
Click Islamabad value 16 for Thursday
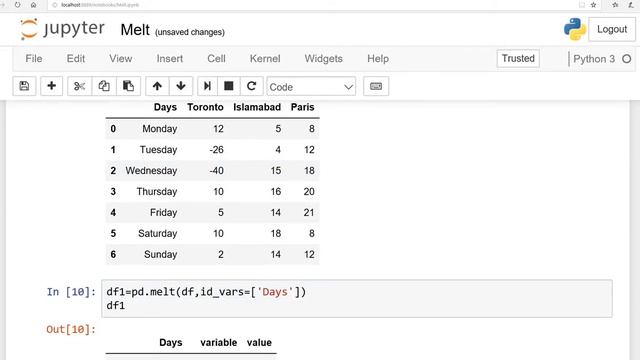click(x=276, y=191)
